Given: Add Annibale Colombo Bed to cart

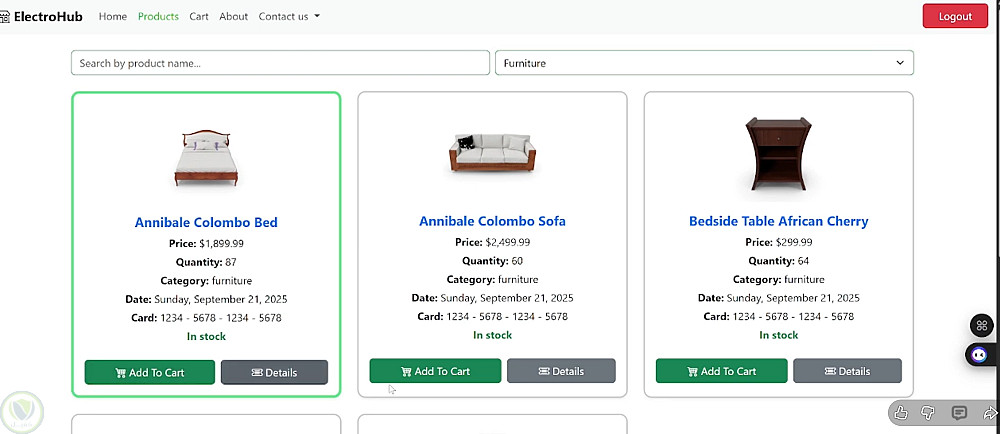Looking at the screenshot, I should 149,373.
